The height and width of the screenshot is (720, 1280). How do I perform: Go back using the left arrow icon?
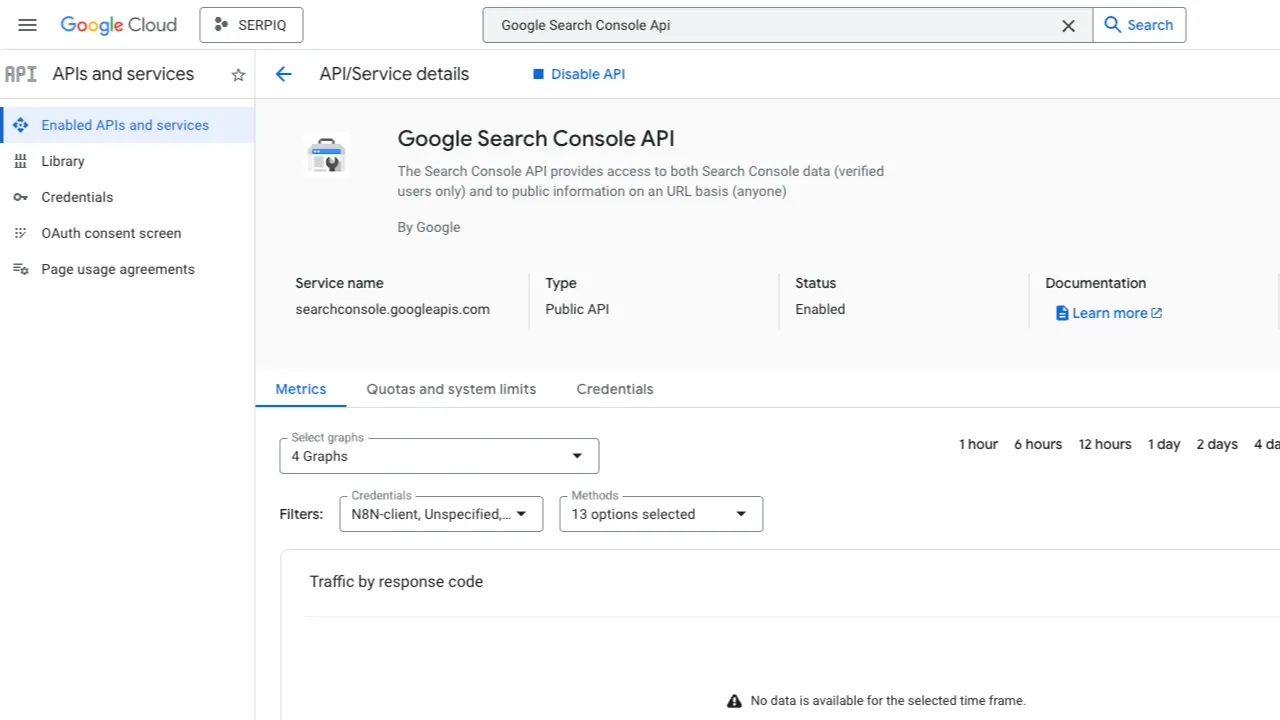284,74
